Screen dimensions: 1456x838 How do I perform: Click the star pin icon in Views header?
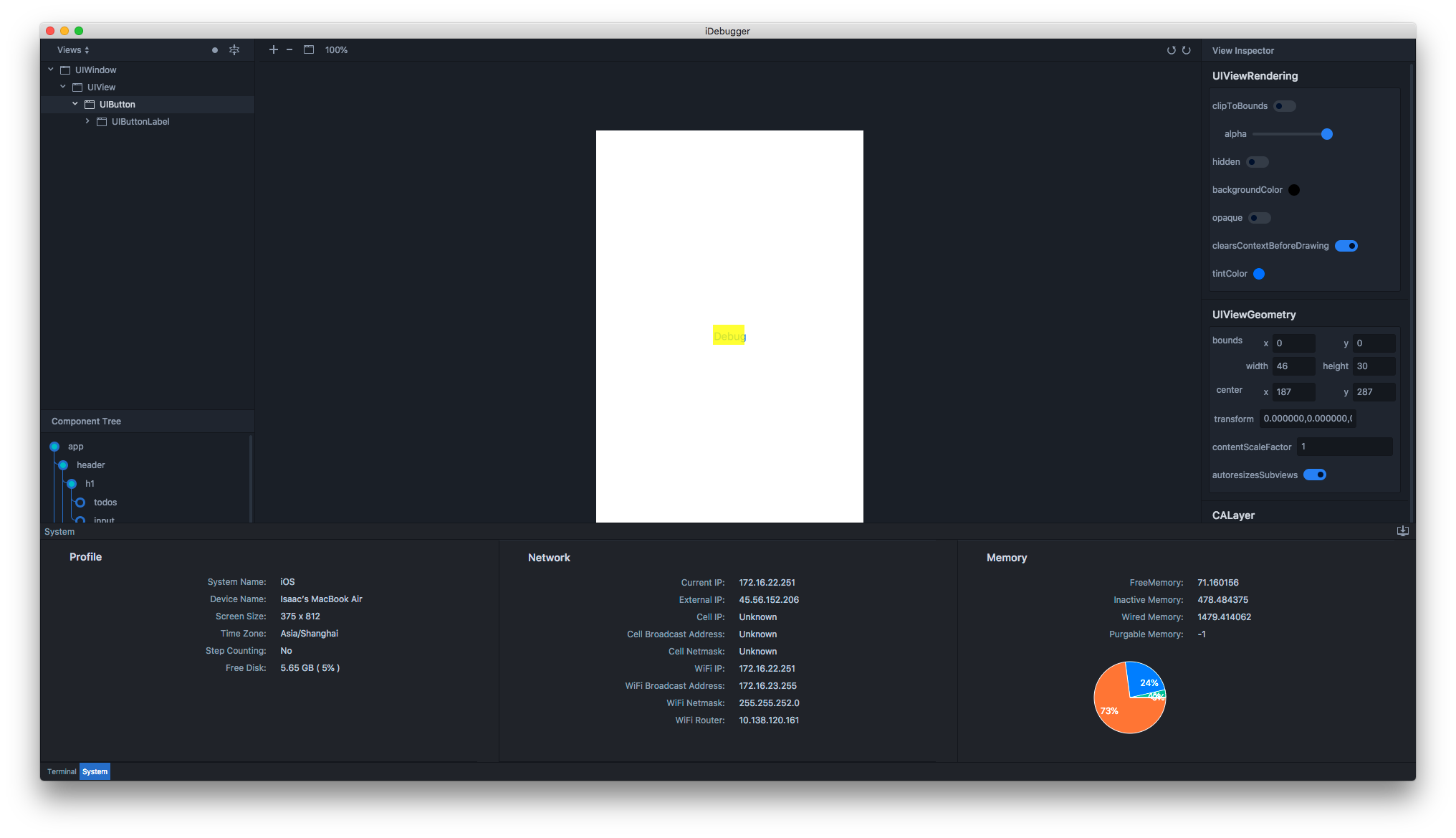click(234, 50)
